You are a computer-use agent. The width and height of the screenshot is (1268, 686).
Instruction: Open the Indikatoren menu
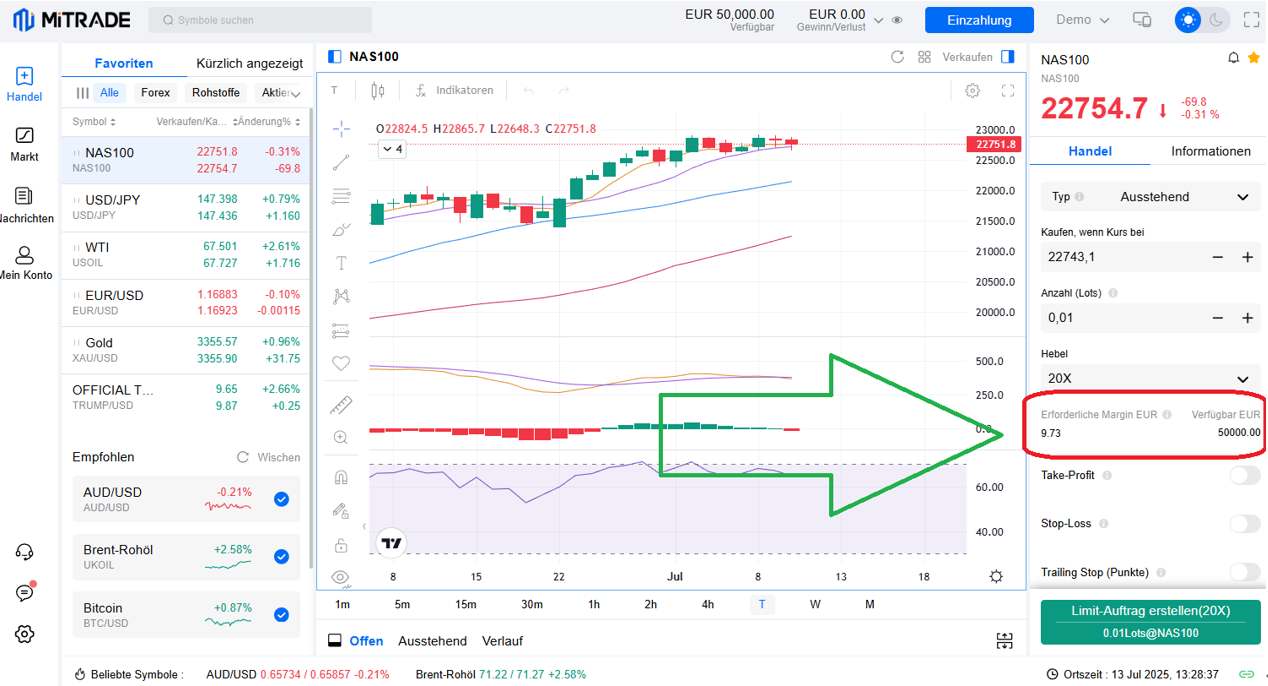pyautogui.click(x=455, y=91)
